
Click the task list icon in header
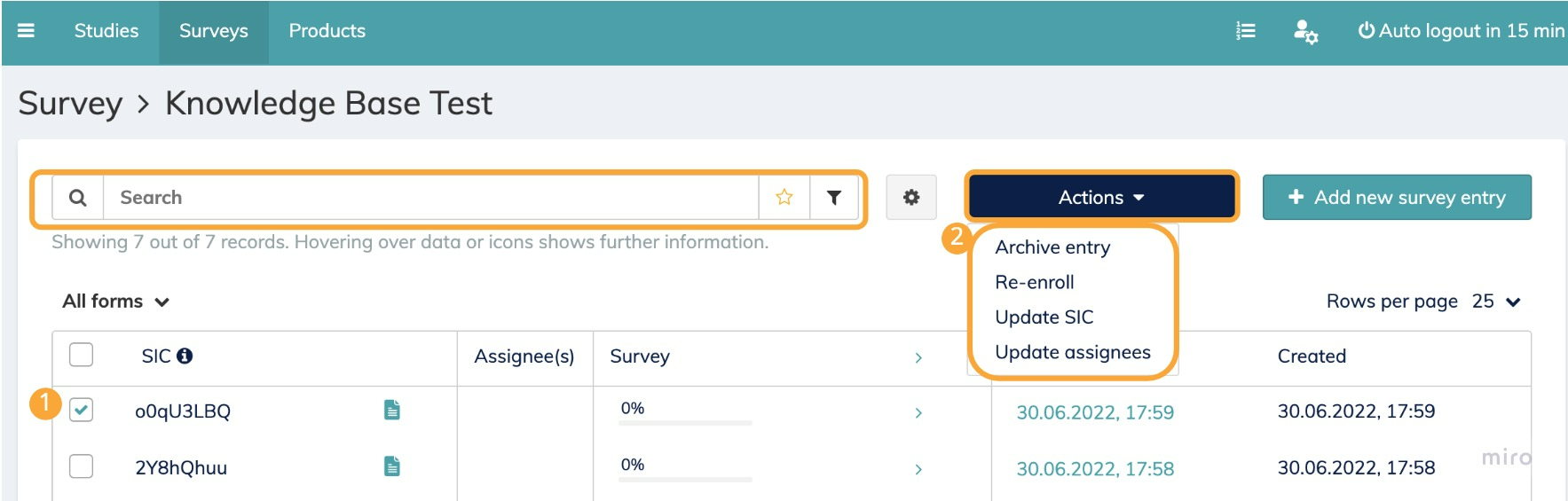coord(1246,31)
